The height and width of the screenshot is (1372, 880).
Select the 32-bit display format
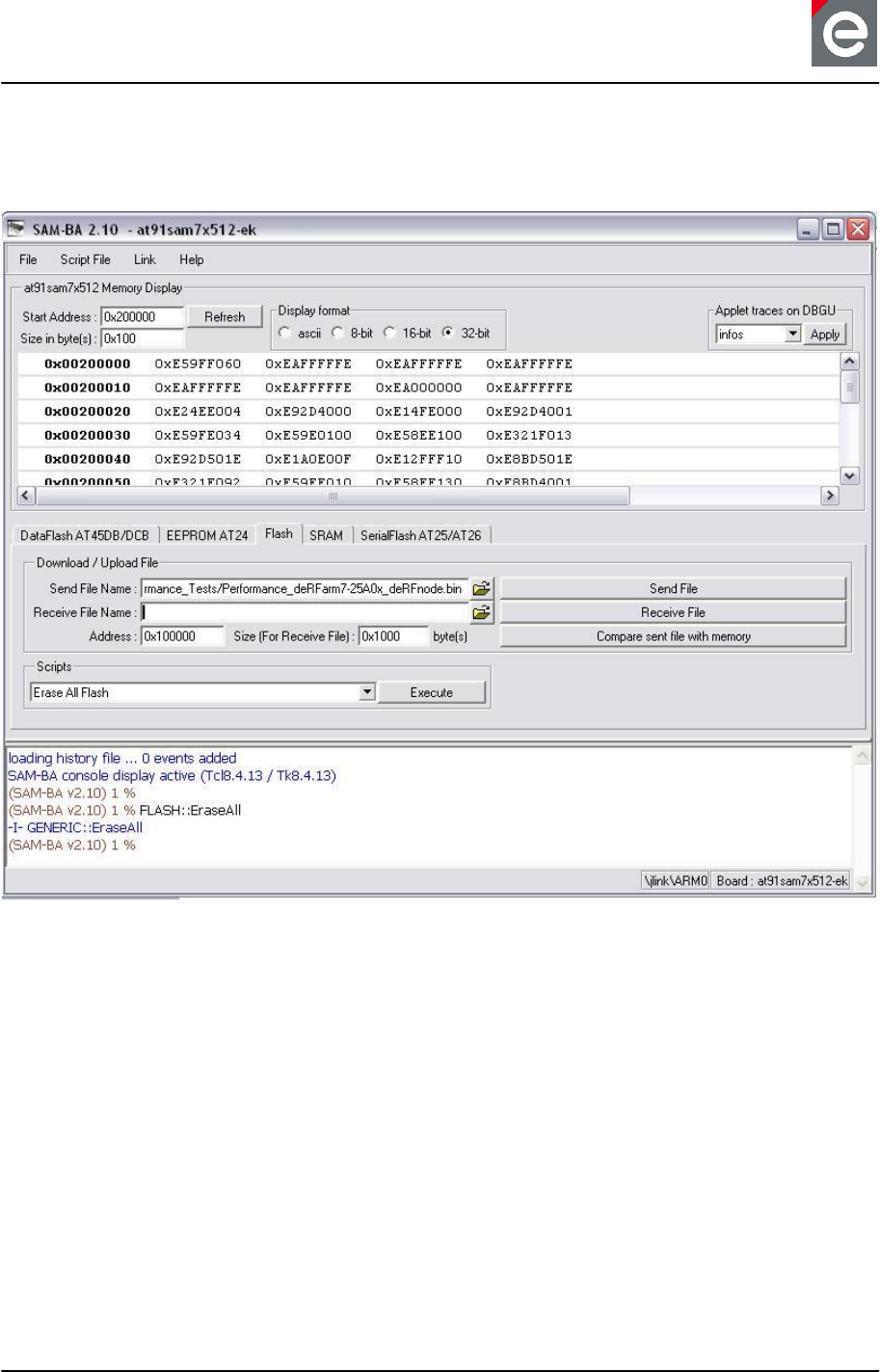pyautogui.click(x=447, y=333)
